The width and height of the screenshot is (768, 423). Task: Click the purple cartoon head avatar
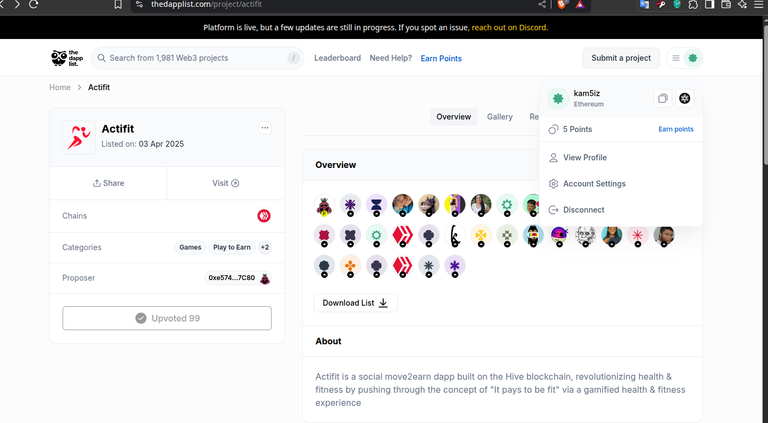(x=559, y=235)
